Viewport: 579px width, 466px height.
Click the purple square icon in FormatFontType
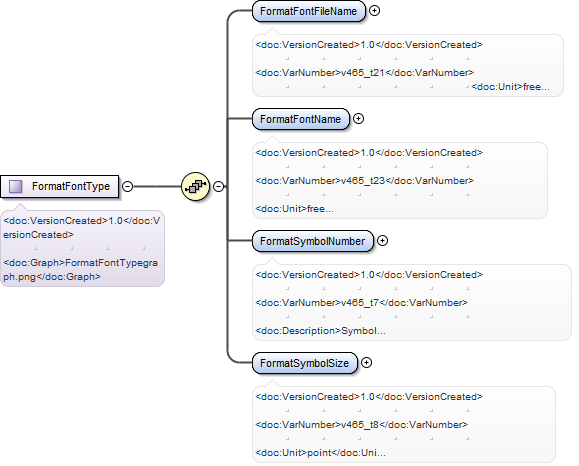click(x=16, y=186)
